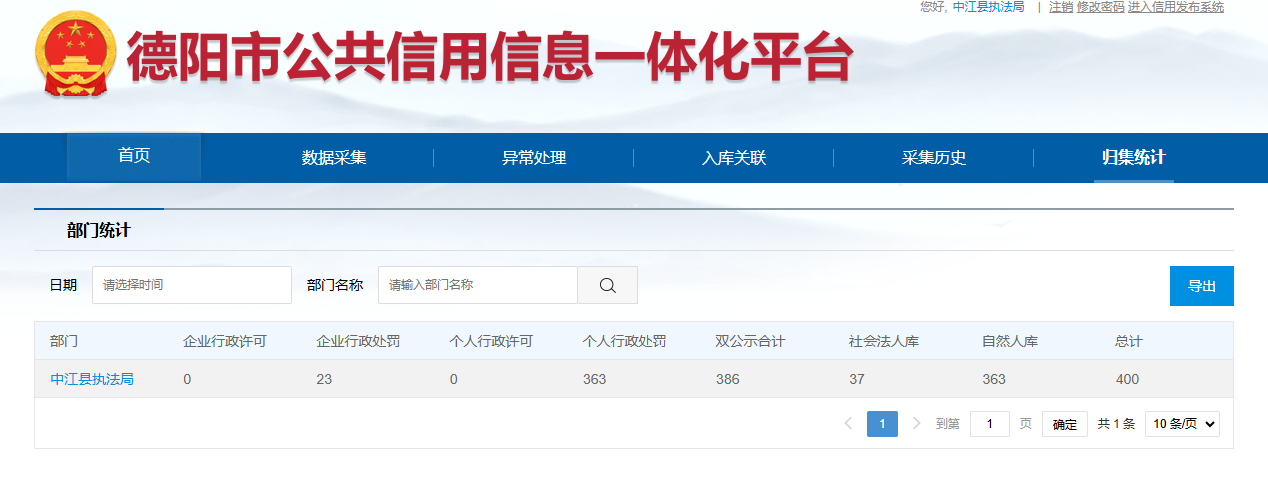Click the 企业行政处罚 column header

pyautogui.click(x=358, y=342)
